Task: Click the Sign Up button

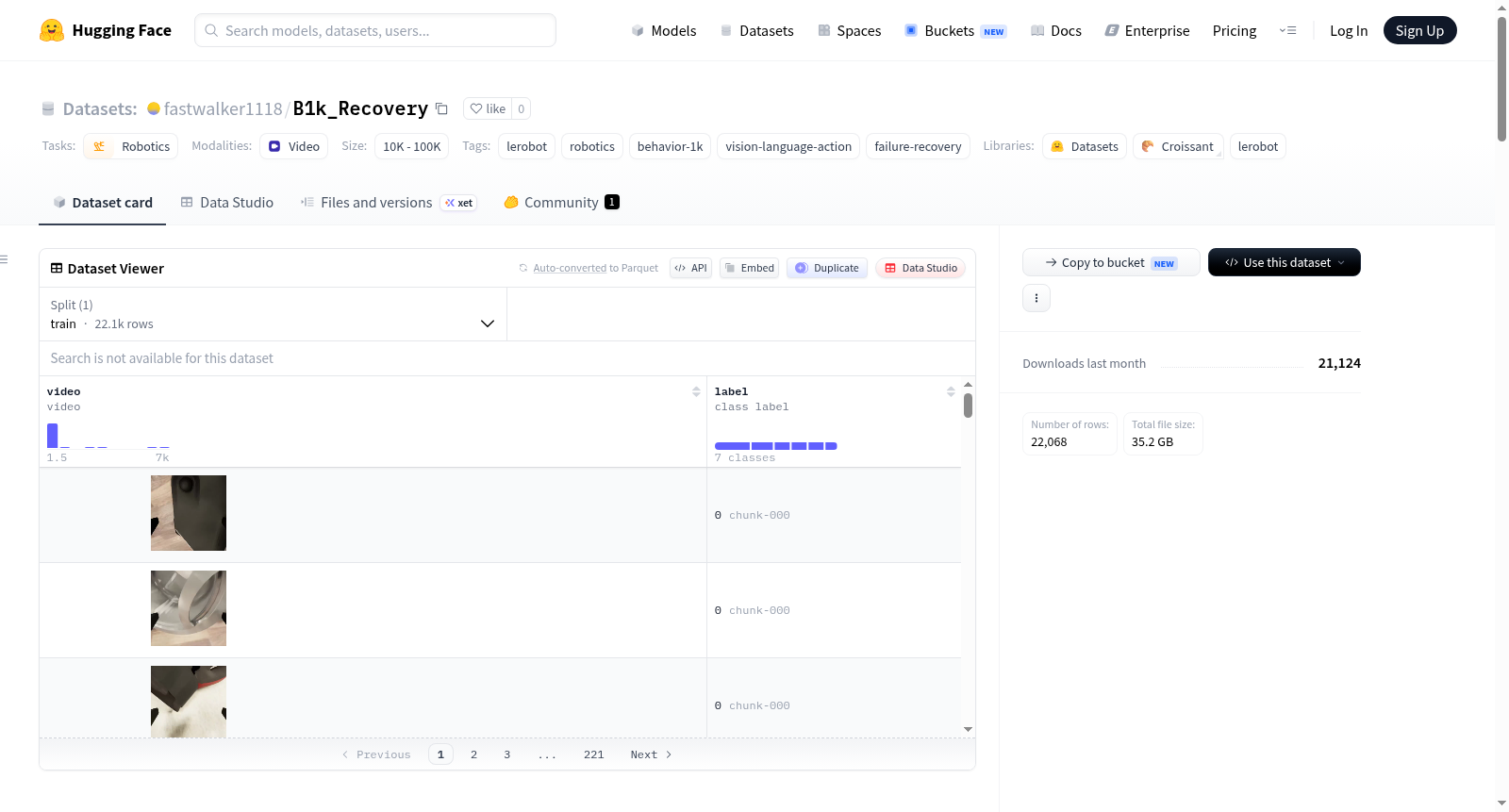Action: (x=1419, y=30)
